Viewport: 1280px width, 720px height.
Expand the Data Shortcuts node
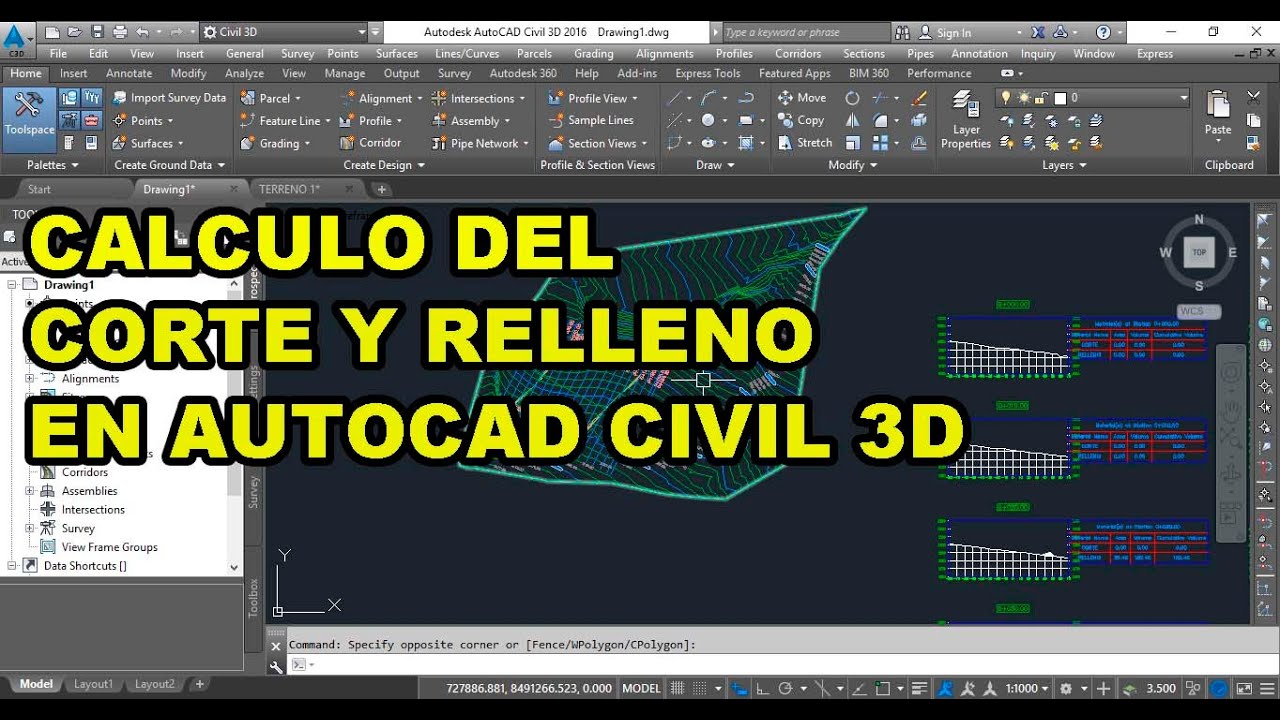12,566
